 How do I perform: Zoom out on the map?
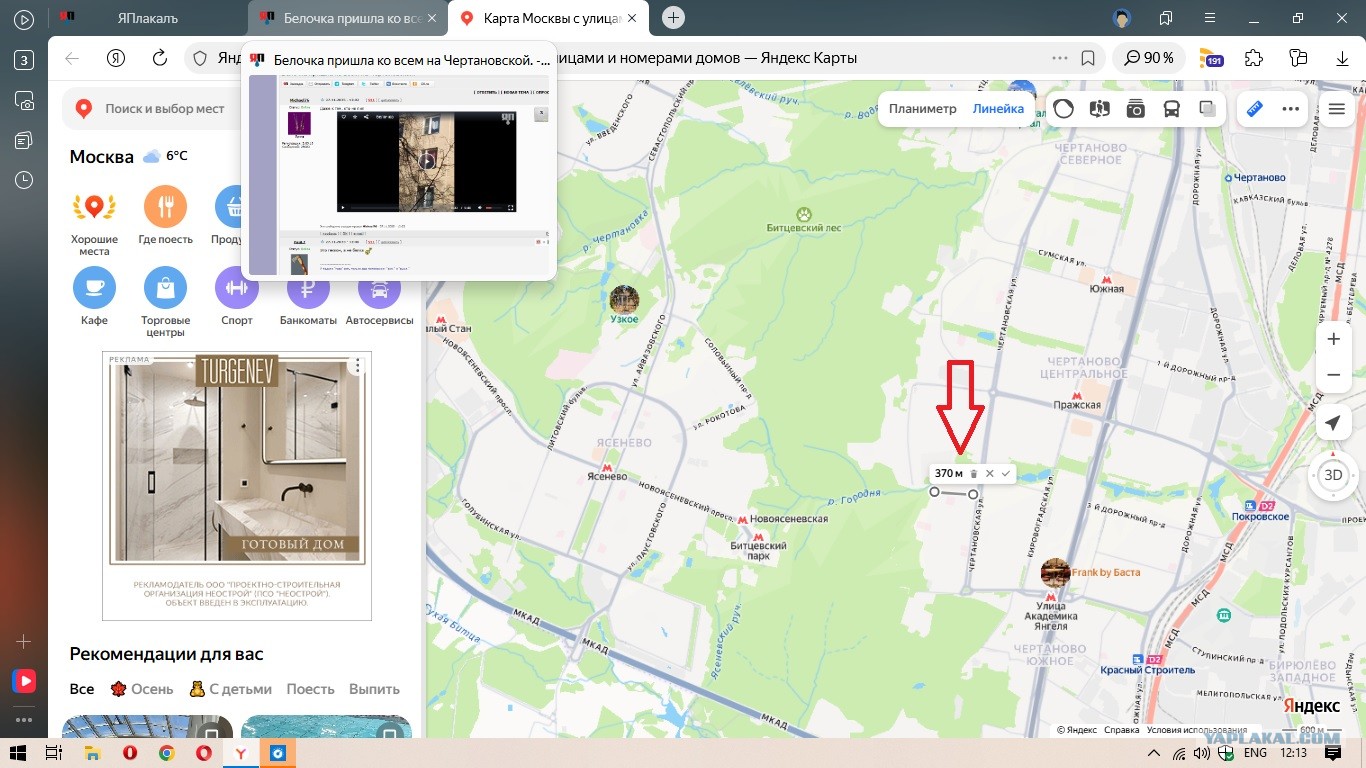(x=1333, y=375)
